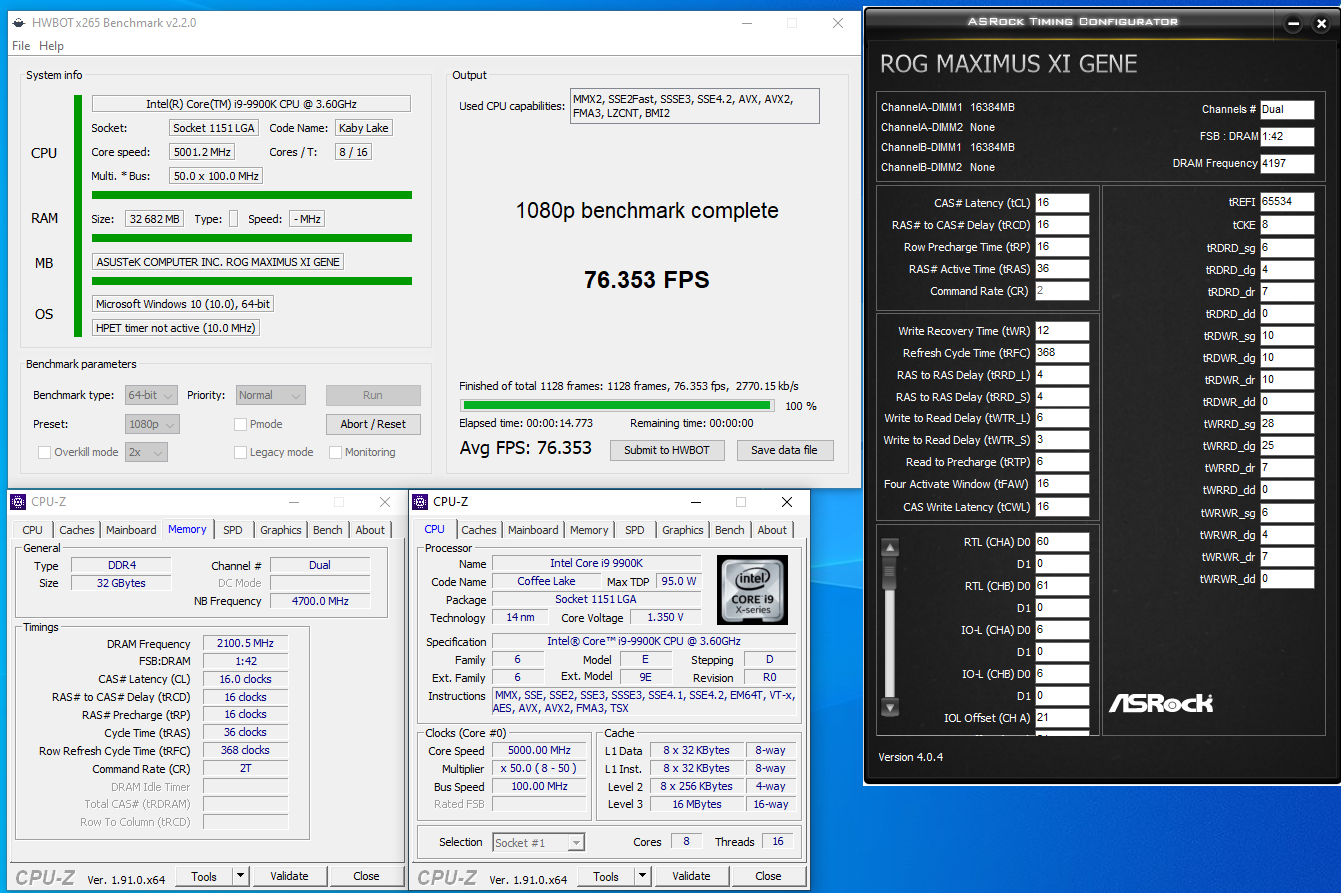
Task: Open the Overkill mode 2x multiplier dropdown
Action: point(146,452)
